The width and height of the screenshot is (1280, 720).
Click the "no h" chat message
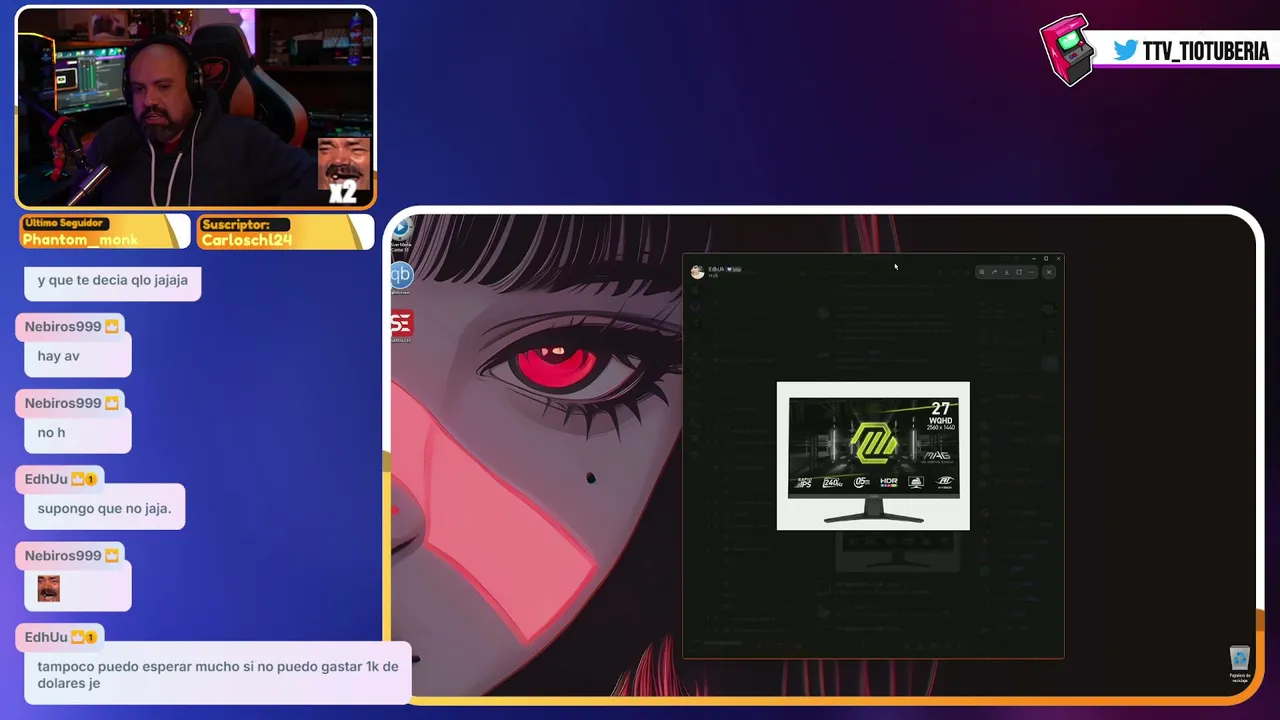click(x=78, y=433)
